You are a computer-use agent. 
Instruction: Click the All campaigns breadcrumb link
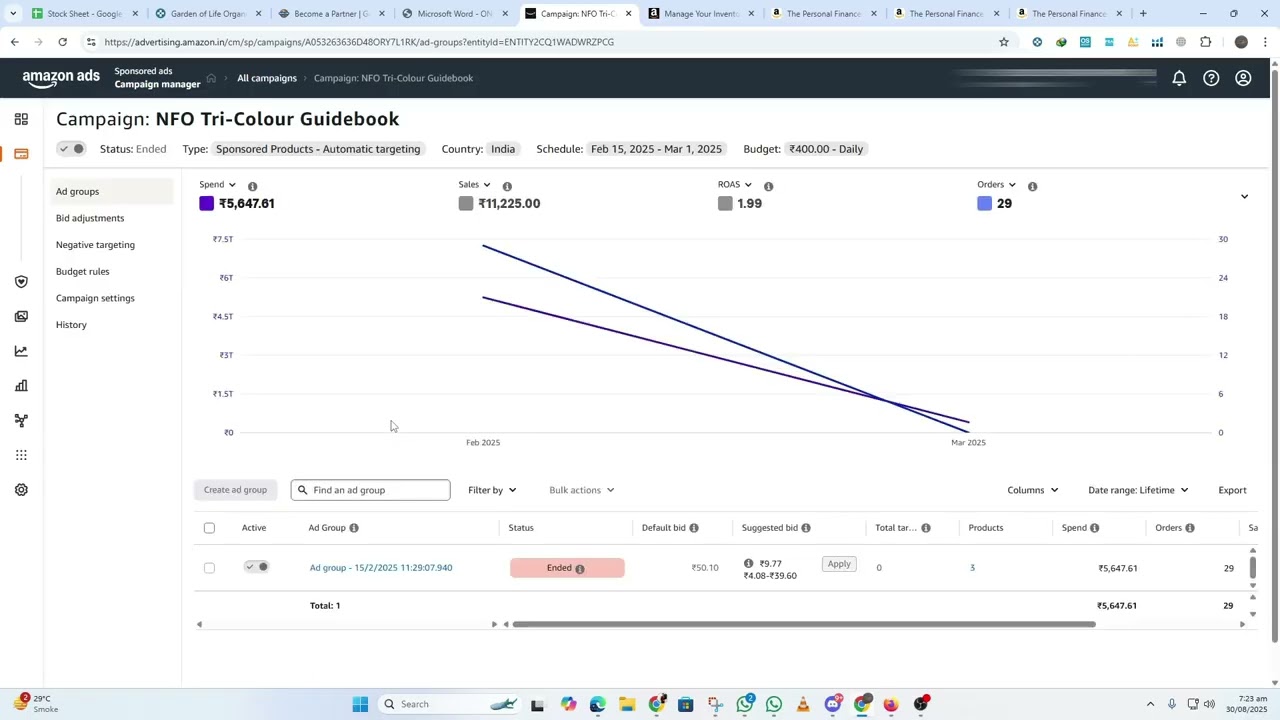(x=267, y=78)
